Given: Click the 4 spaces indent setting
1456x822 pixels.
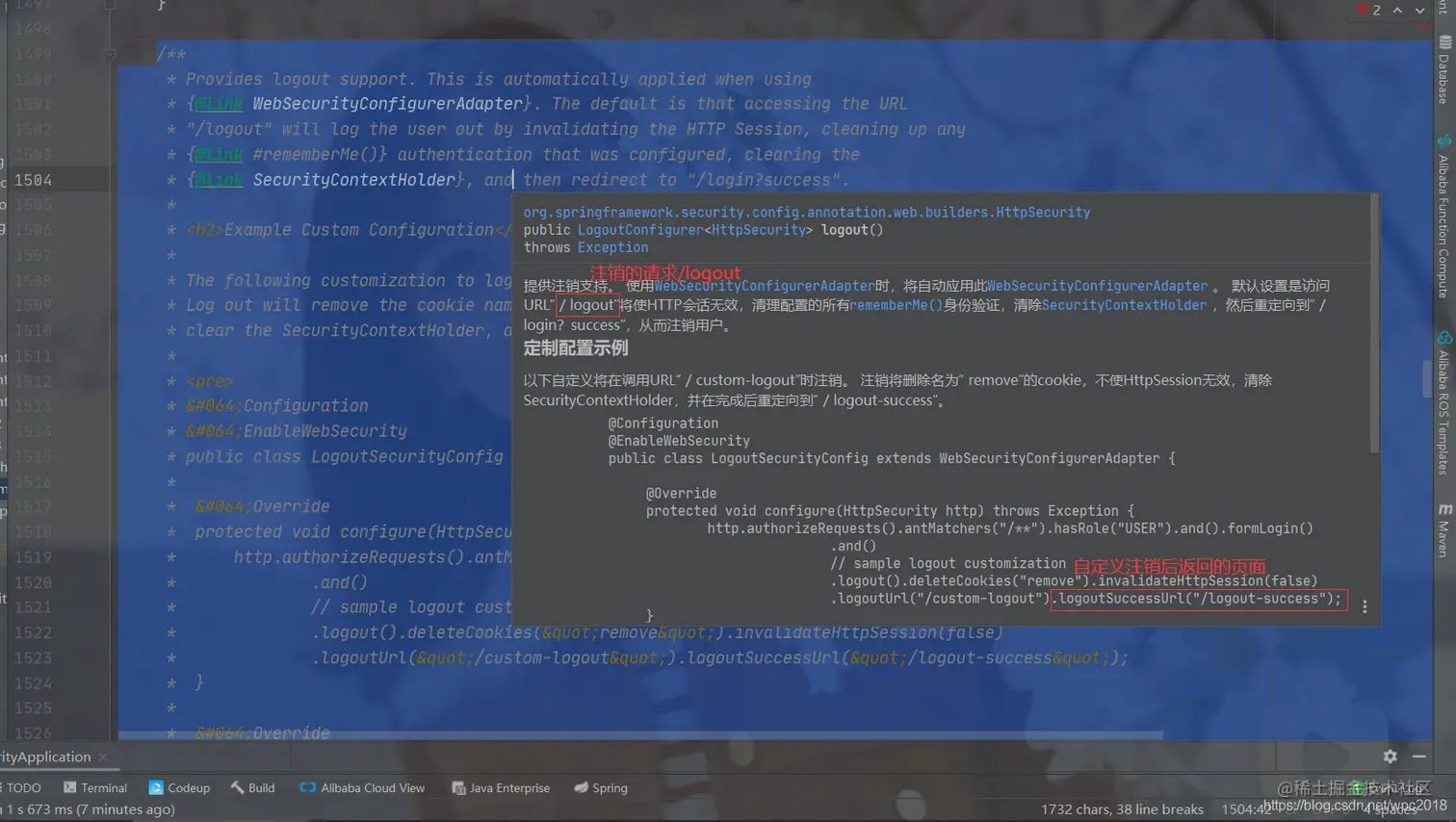Looking at the screenshot, I should click(x=1392, y=809).
